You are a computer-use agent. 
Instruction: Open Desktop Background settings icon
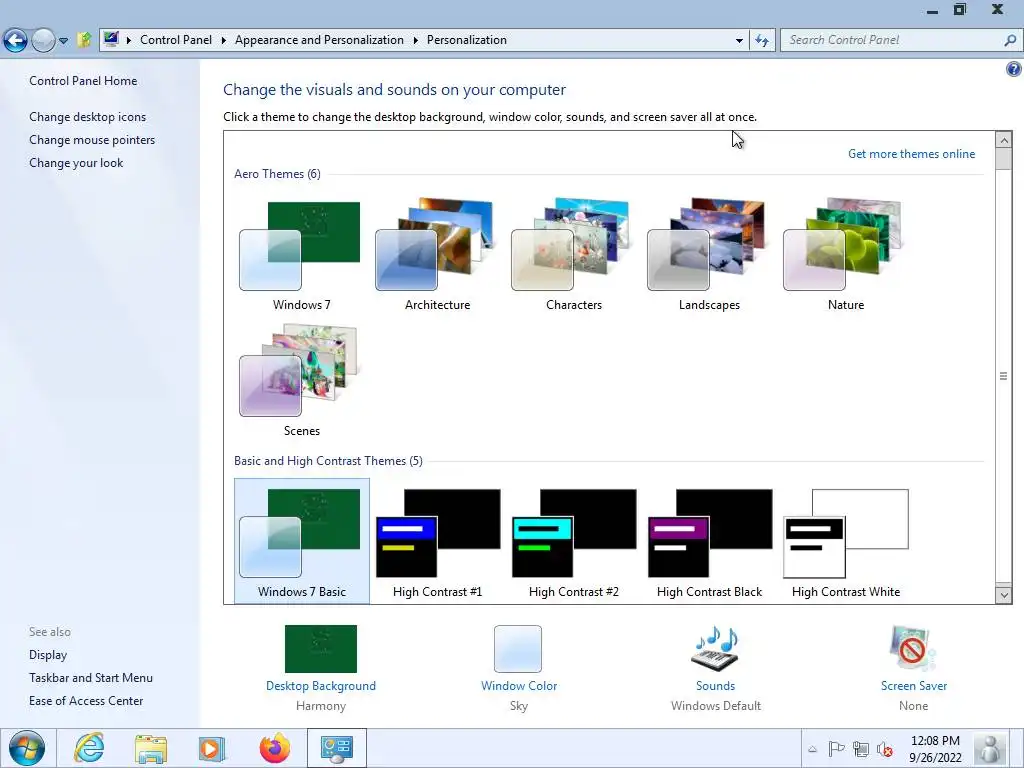[x=321, y=648]
